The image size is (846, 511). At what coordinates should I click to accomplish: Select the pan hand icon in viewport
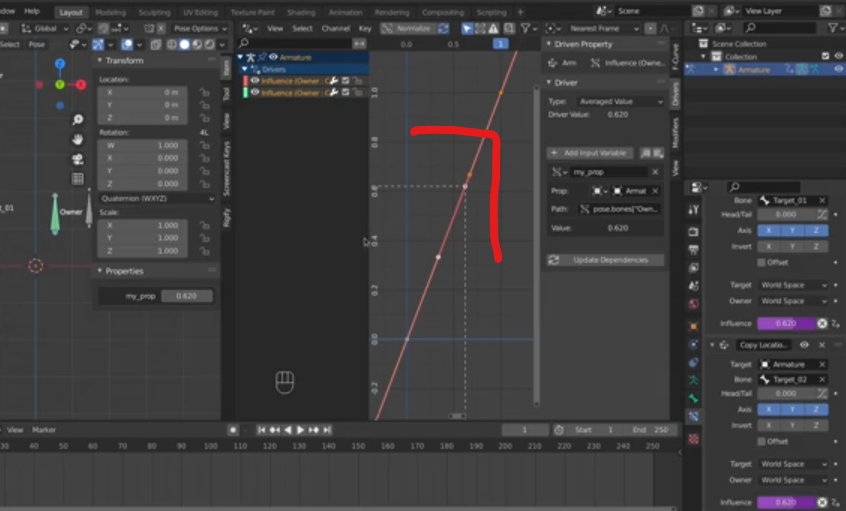point(78,139)
